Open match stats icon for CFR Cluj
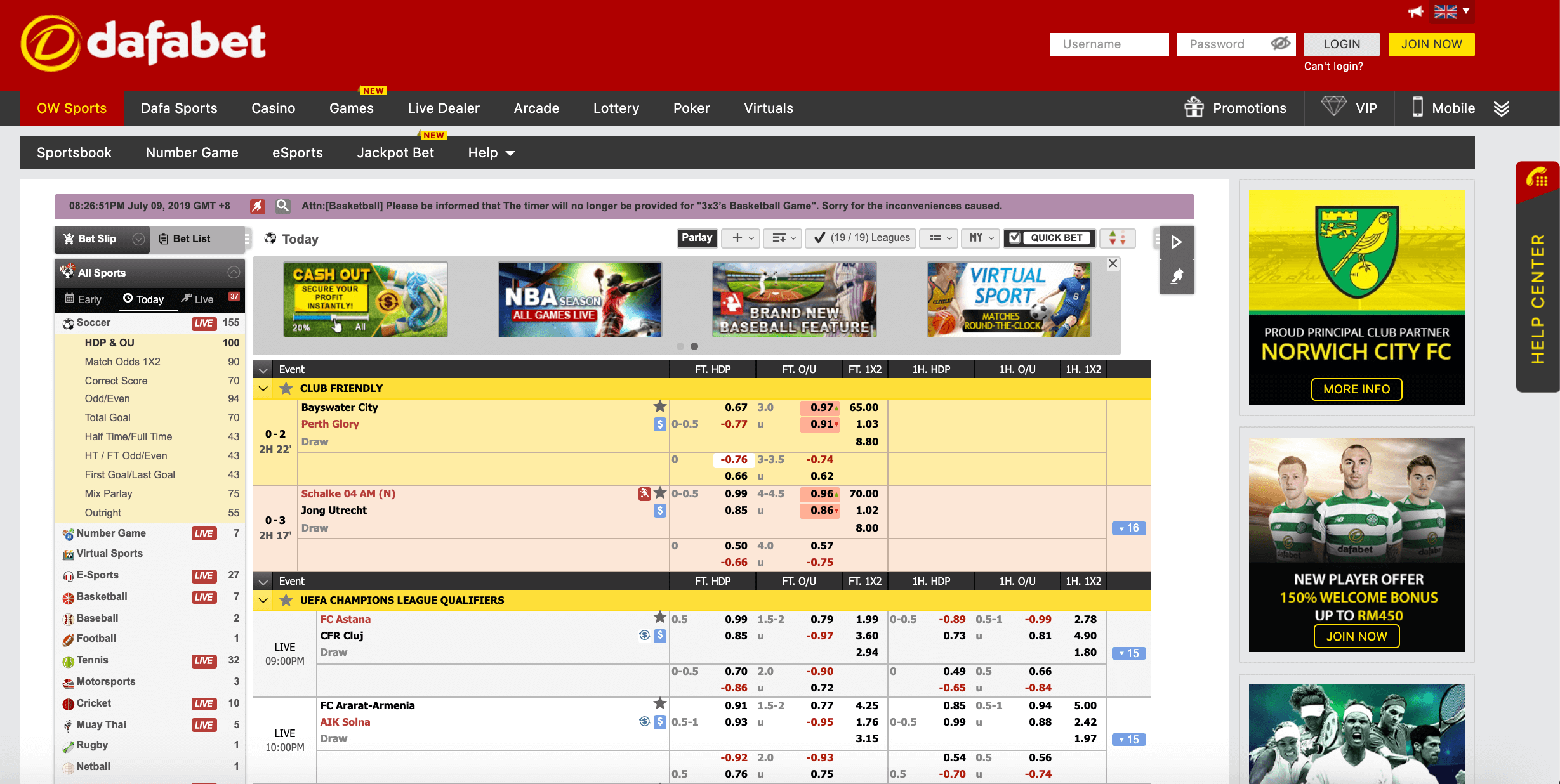Screen dimensions: 1560x784 click(645, 635)
